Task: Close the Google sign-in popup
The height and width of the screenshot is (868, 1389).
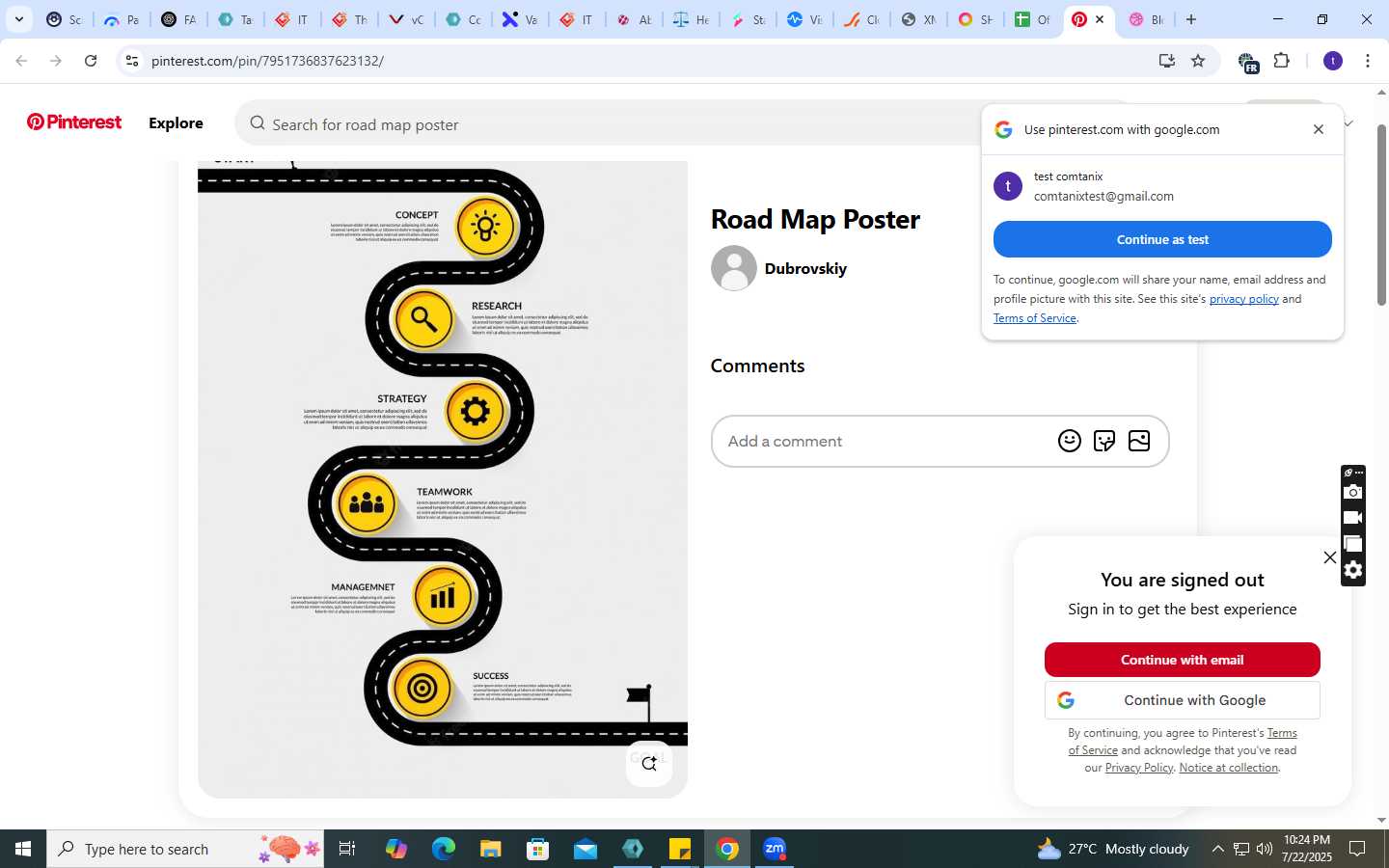Action: 1319,129
